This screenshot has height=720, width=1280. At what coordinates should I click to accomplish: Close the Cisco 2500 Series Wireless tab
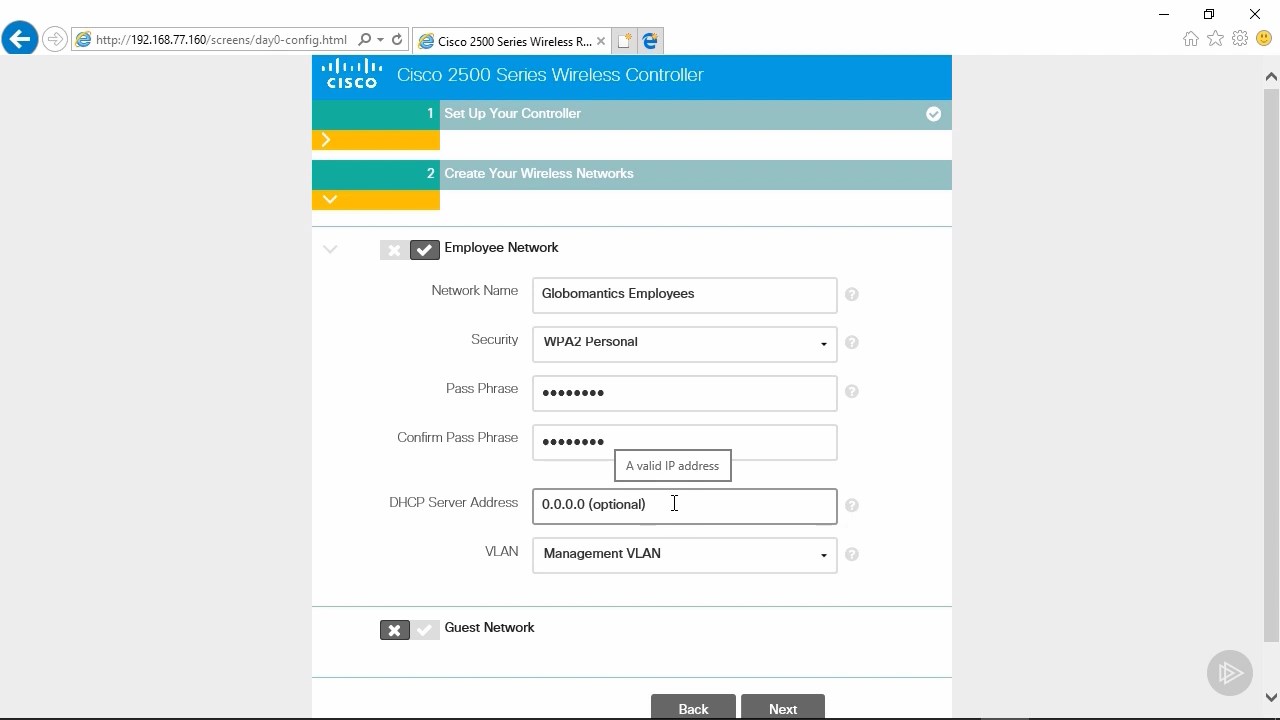[601, 41]
